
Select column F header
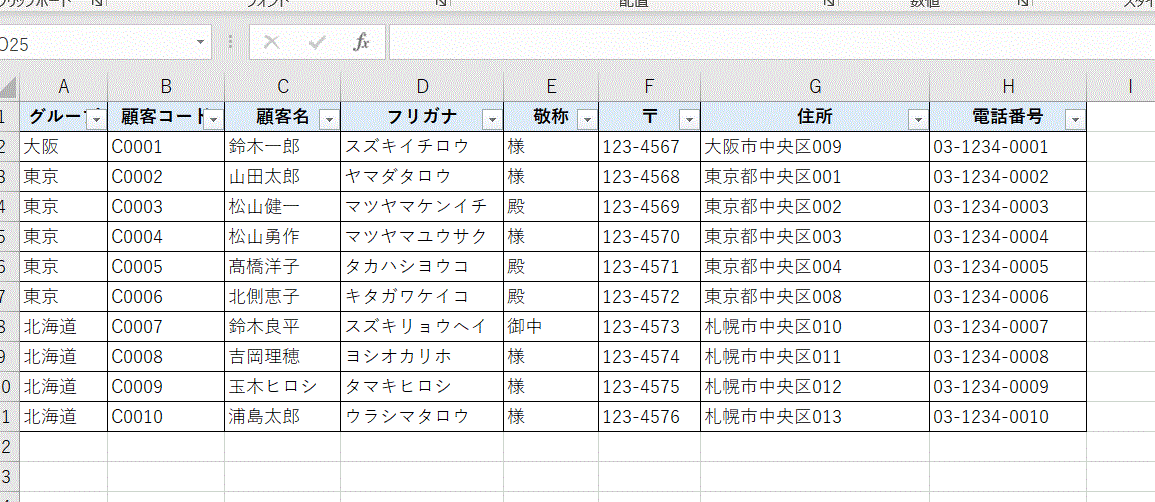(x=649, y=87)
